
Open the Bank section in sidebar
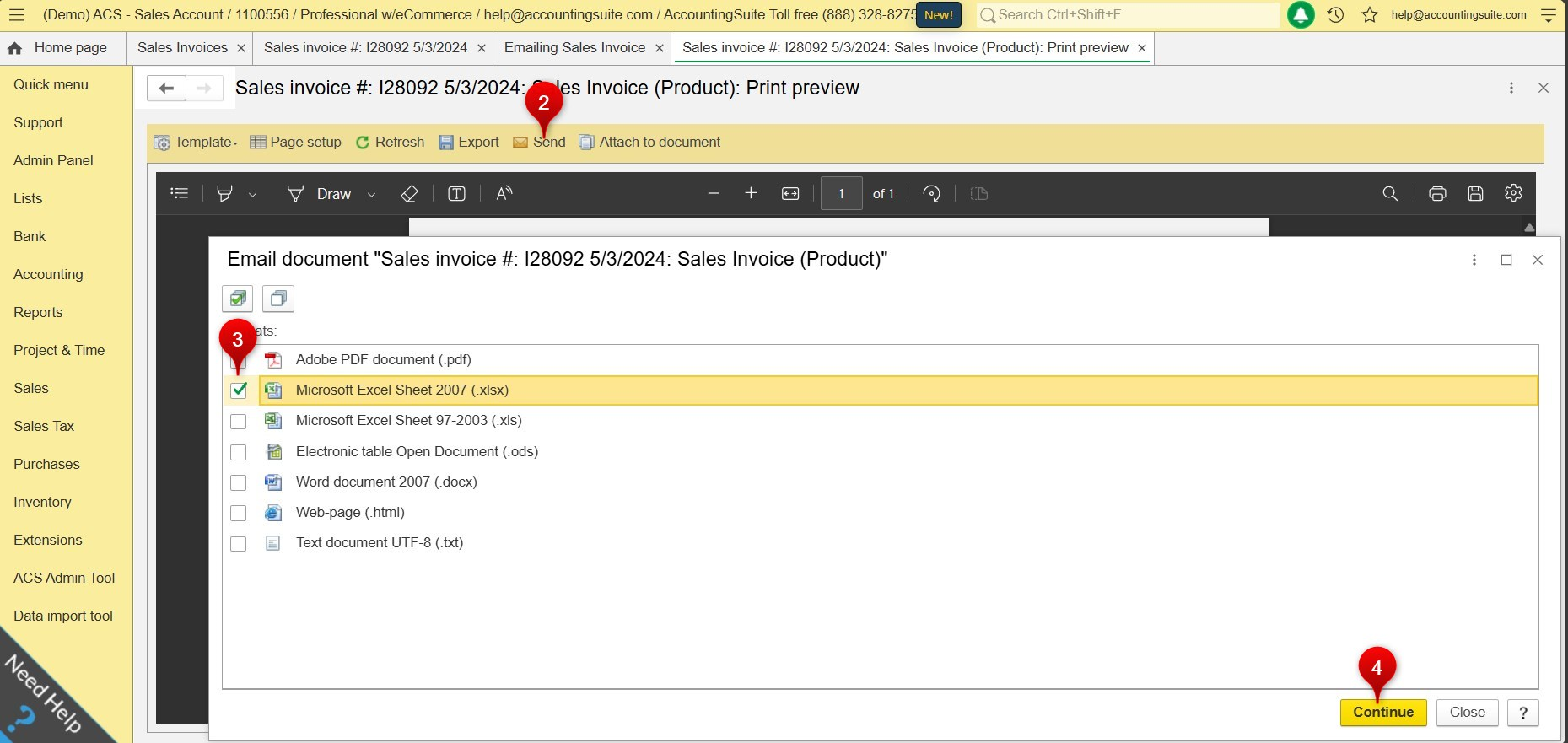tap(30, 236)
